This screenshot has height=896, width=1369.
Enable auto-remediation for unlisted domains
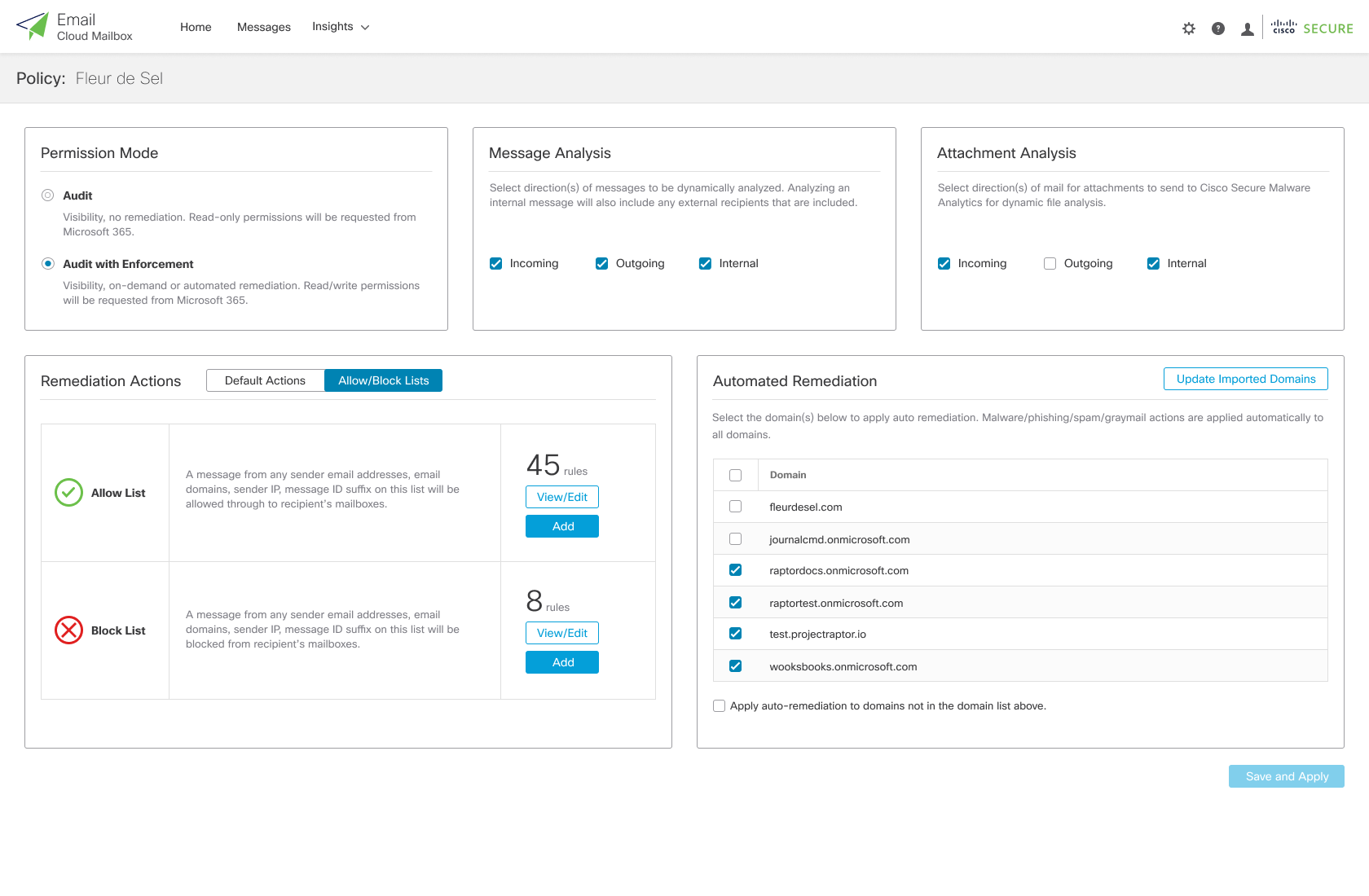pos(719,705)
